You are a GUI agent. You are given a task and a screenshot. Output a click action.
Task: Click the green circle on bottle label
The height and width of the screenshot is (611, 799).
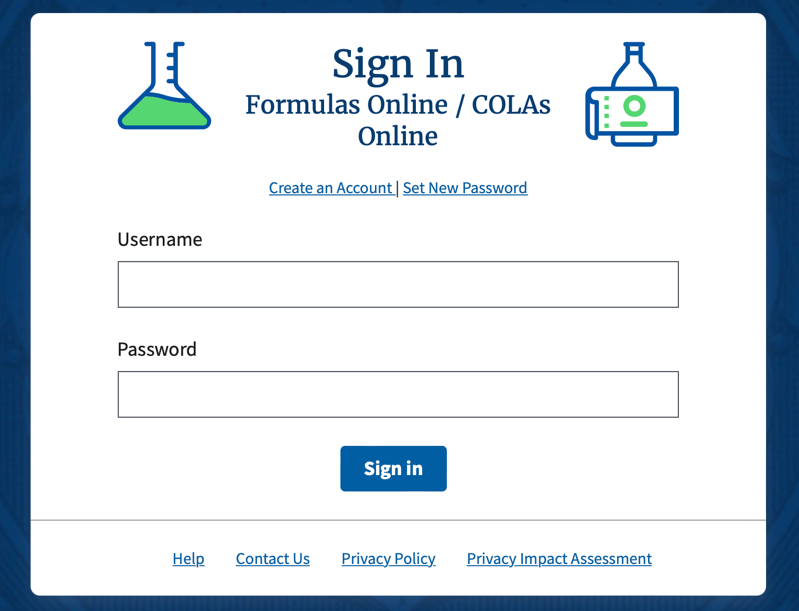(634, 105)
